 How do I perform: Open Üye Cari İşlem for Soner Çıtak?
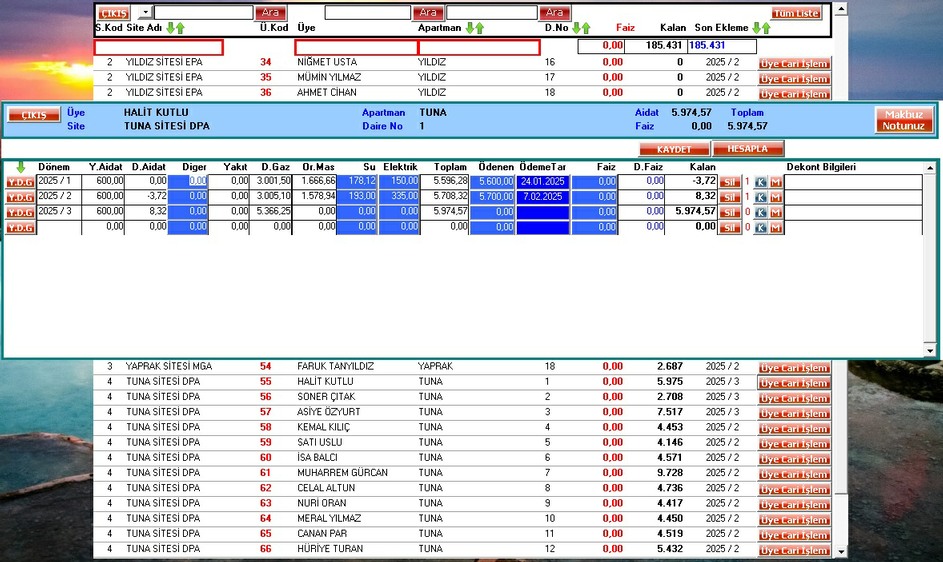(794, 398)
